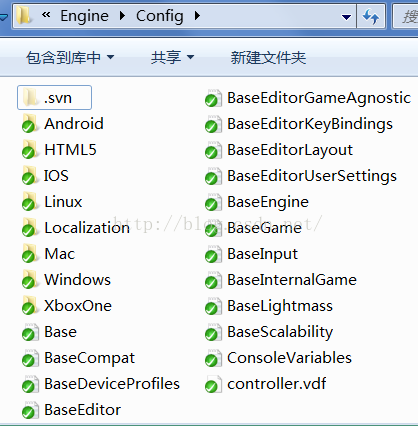
Task: Select the IOS folder icon
Action: pos(30,176)
